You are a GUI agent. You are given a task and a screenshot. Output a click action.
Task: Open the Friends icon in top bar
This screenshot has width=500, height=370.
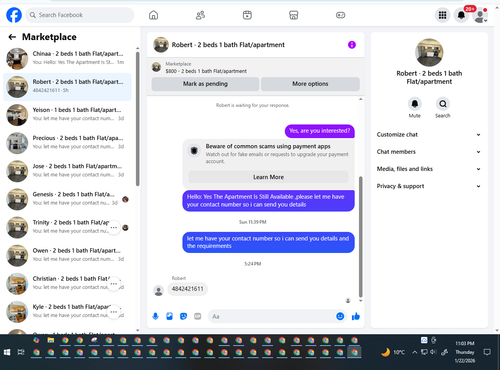click(200, 15)
